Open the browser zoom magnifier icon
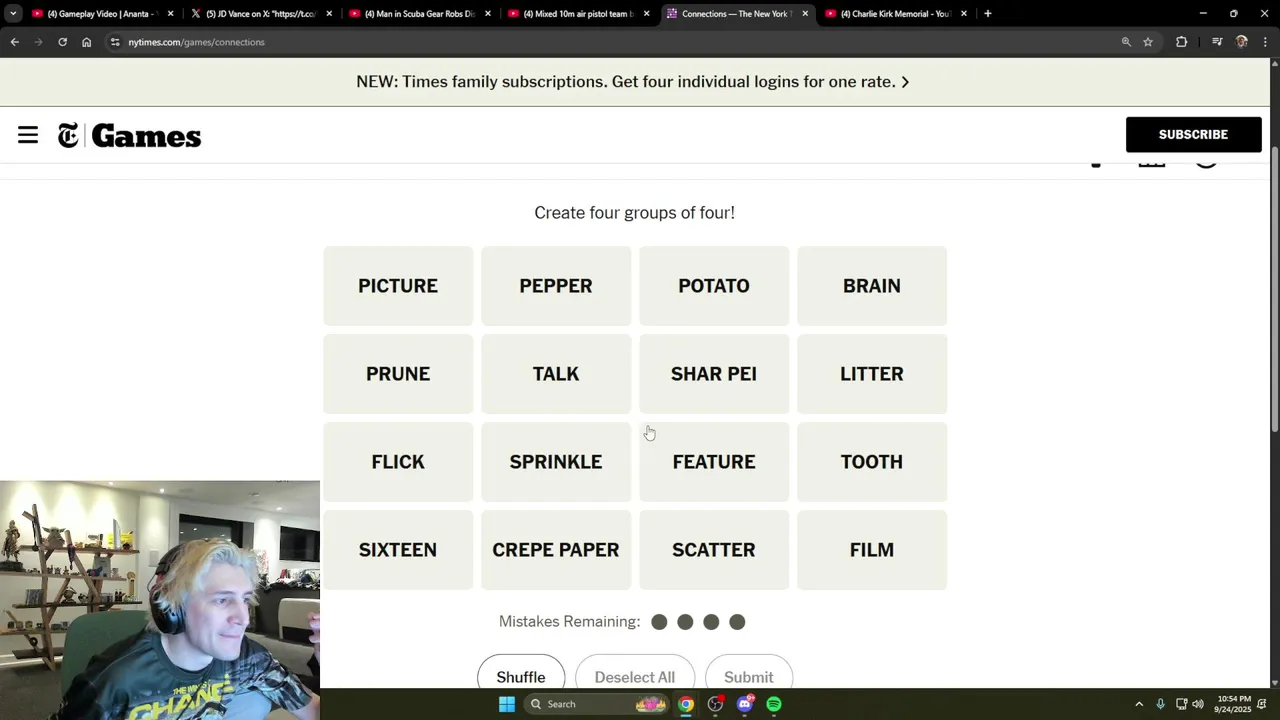Viewport: 1280px width, 720px height. pyautogui.click(x=1126, y=42)
